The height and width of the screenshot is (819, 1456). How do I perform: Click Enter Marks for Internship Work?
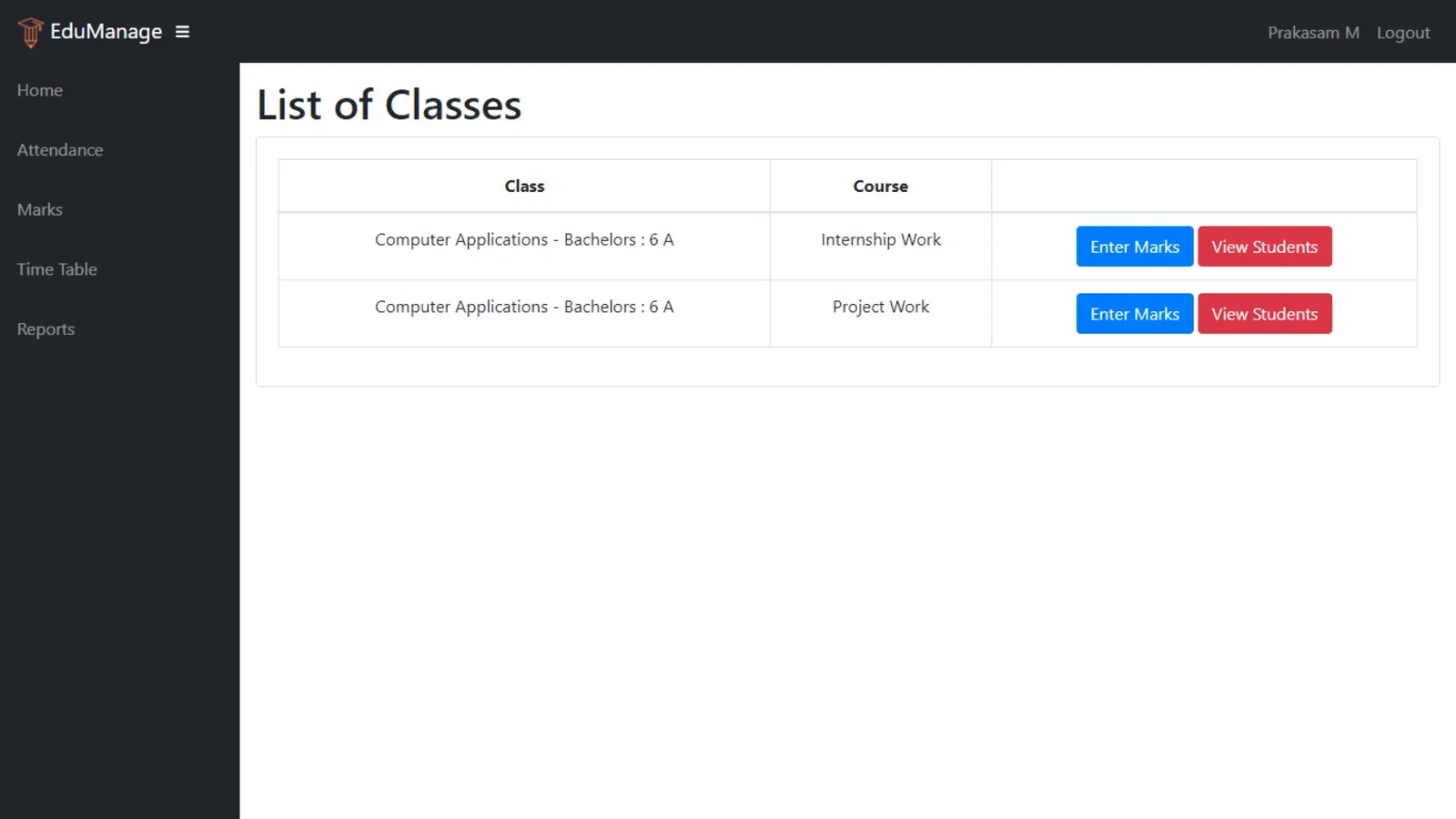tap(1134, 246)
